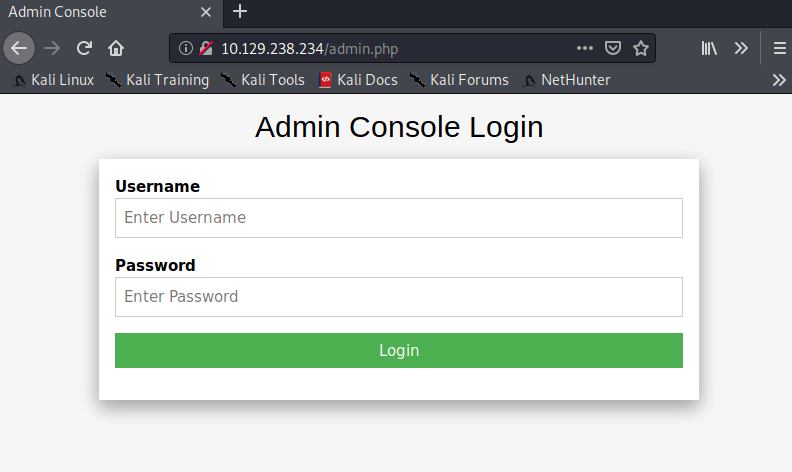Open a new browser tab
Viewport: 792px width, 472px height.
coord(240,12)
